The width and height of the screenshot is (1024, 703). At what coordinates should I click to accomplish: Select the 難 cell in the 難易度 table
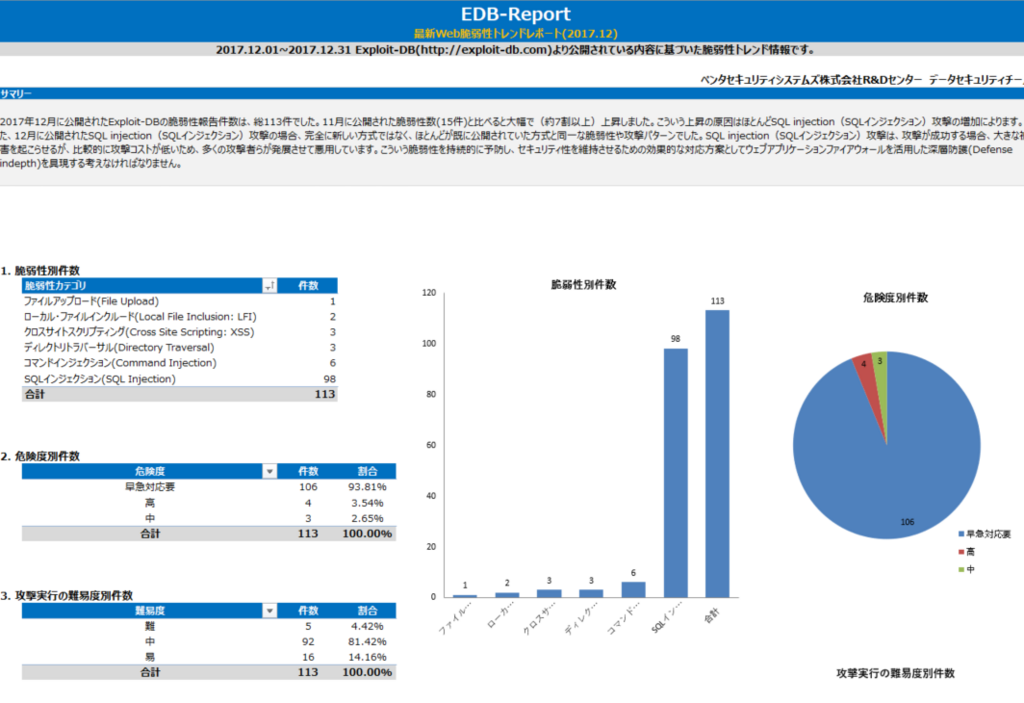(x=150, y=626)
